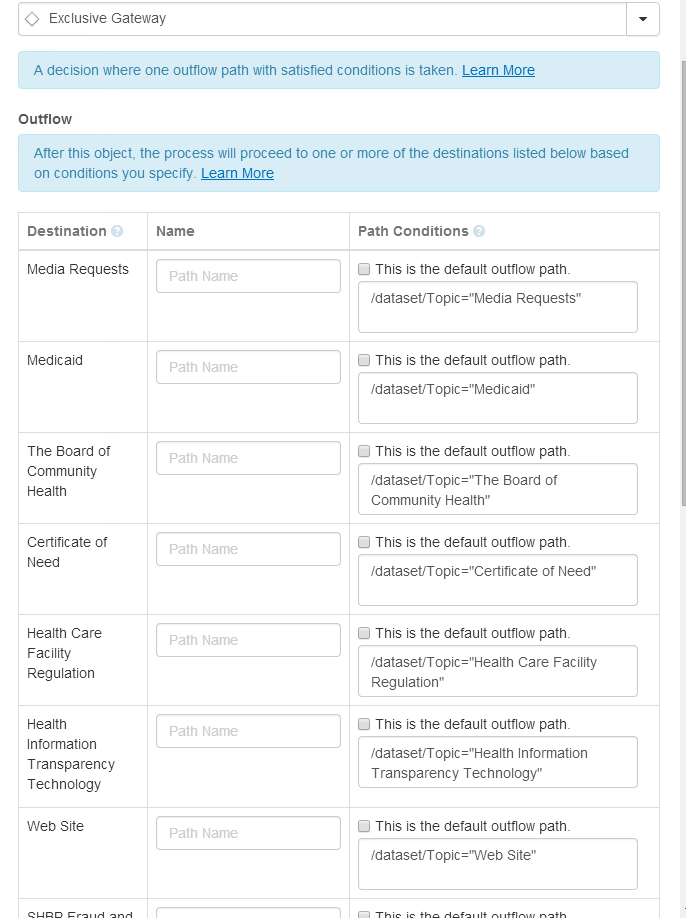Toggle default path for Certificate of Need
686x918 pixels.
(364, 542)
